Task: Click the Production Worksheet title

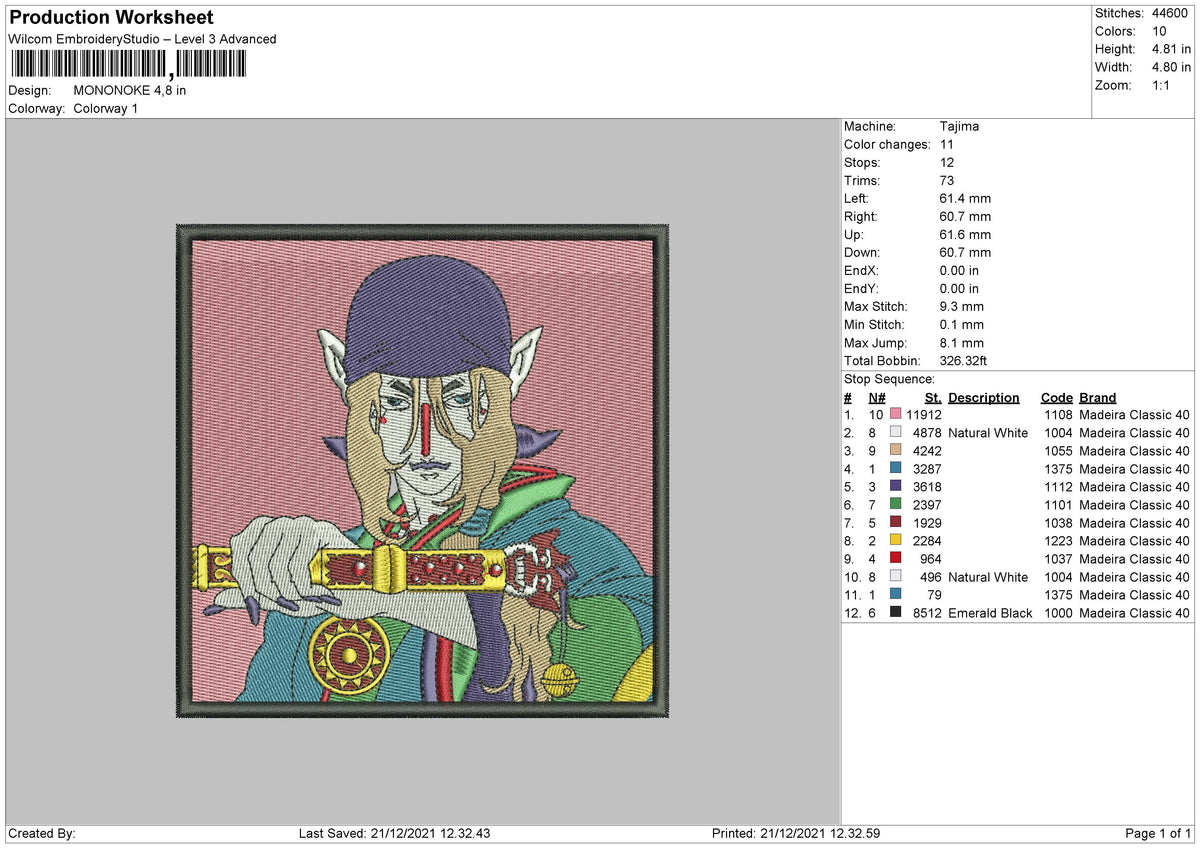Action: (111, 18)
